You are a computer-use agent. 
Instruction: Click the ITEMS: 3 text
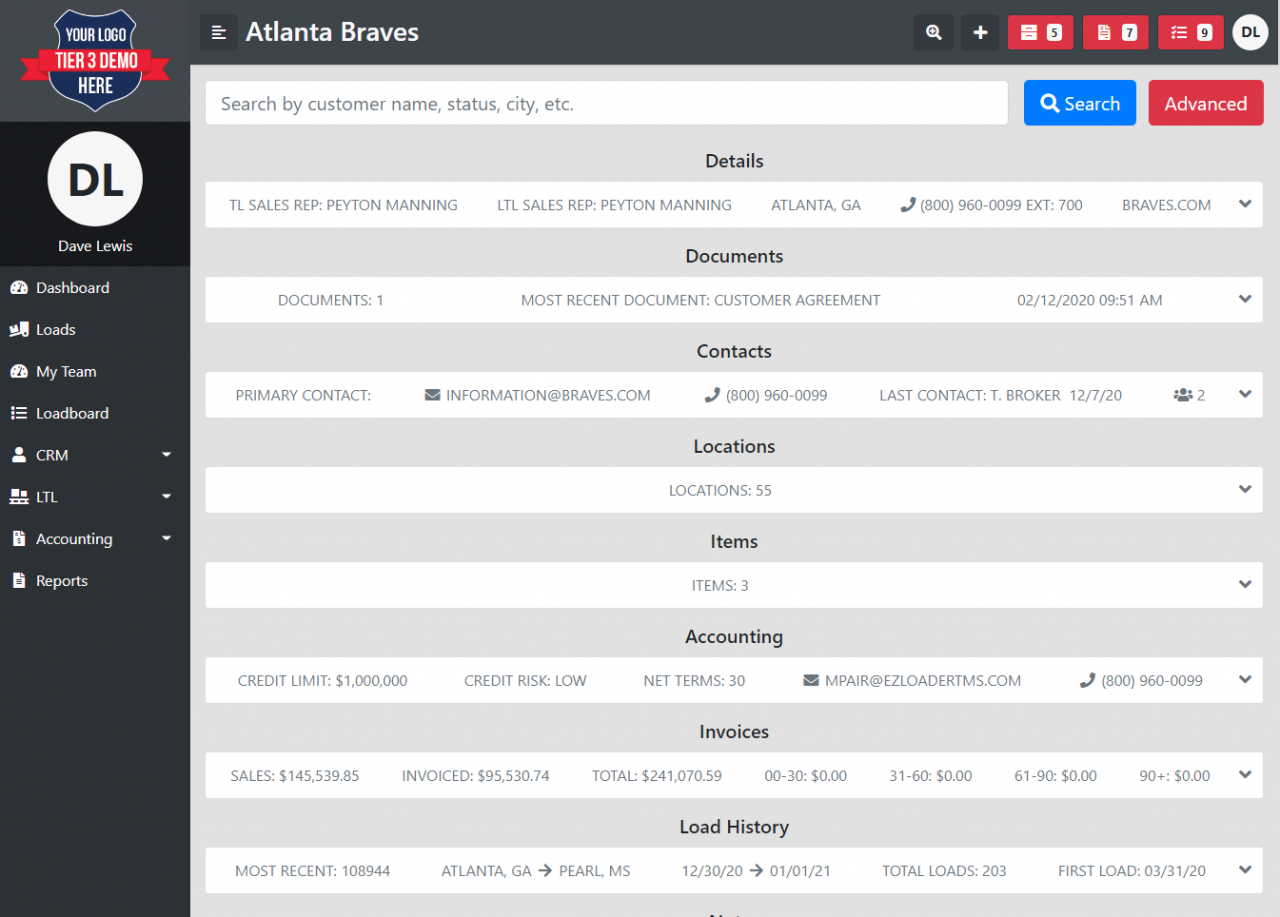pyautogui.click(x=720, y=585)
